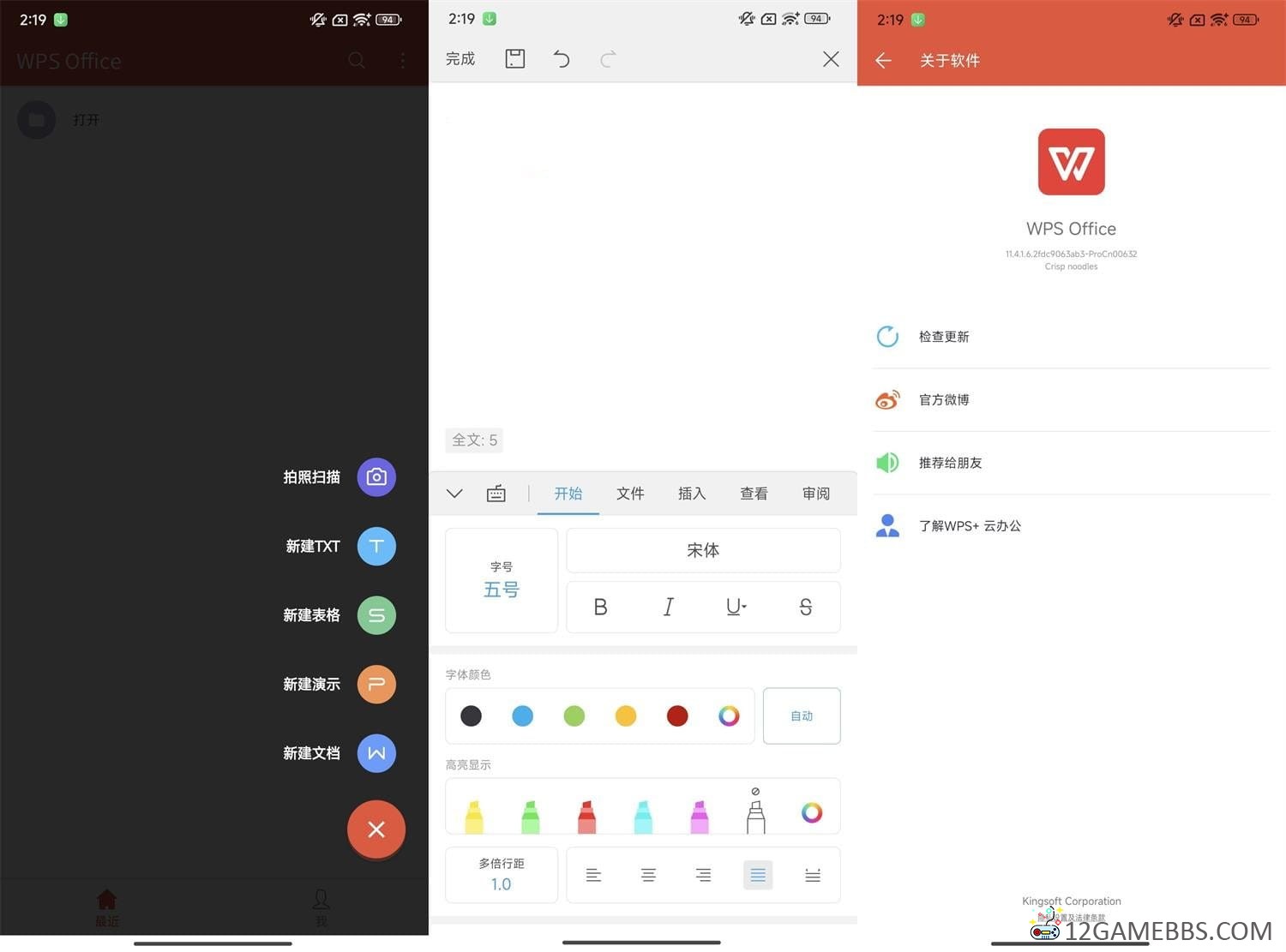Redo the last edit
Viewport: 1286px width, 952px height.
tap(608, 59)
